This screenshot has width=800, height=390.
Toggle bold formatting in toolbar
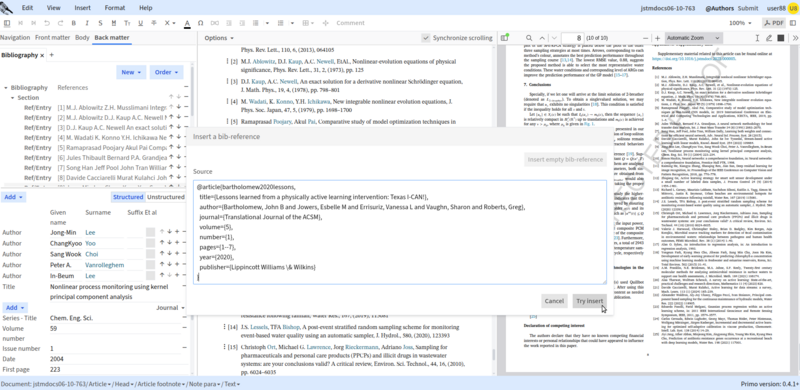click(x=74, y=23)
